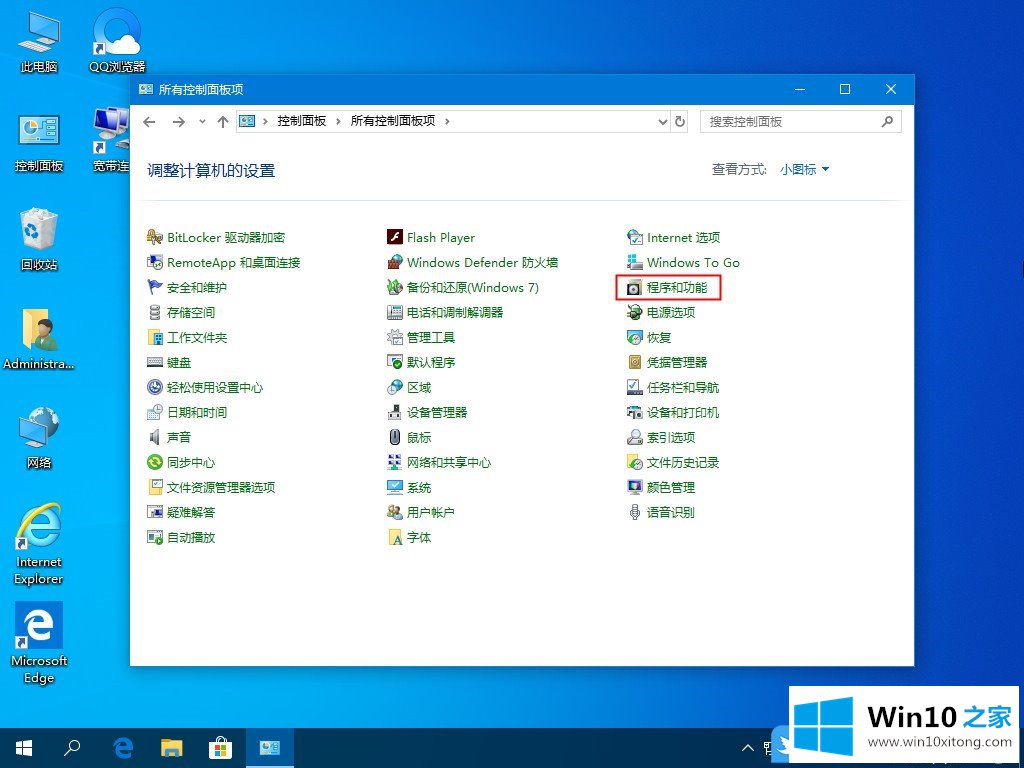Go up one level with up arrow

click(x=223, y=121)
